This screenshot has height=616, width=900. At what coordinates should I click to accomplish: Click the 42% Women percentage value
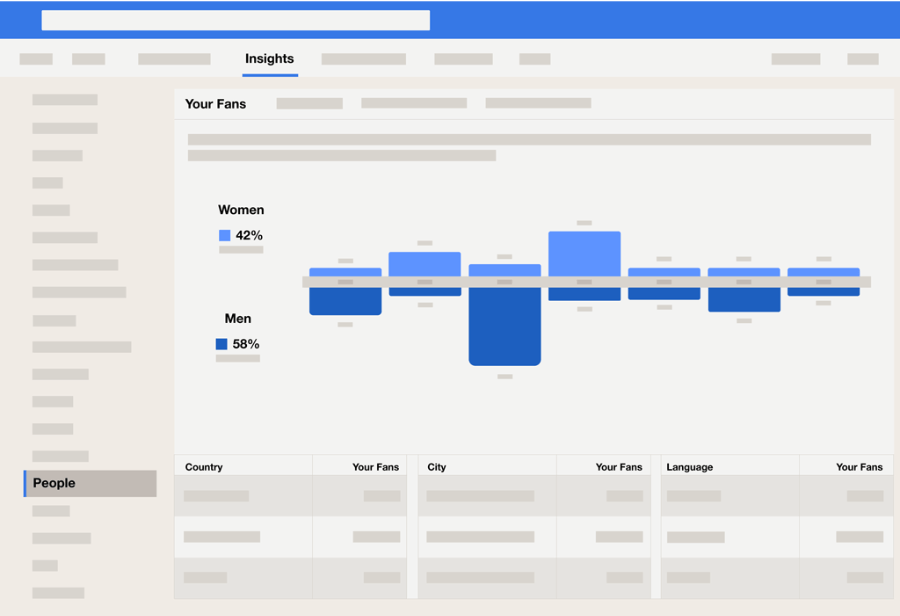coord(249,236)
